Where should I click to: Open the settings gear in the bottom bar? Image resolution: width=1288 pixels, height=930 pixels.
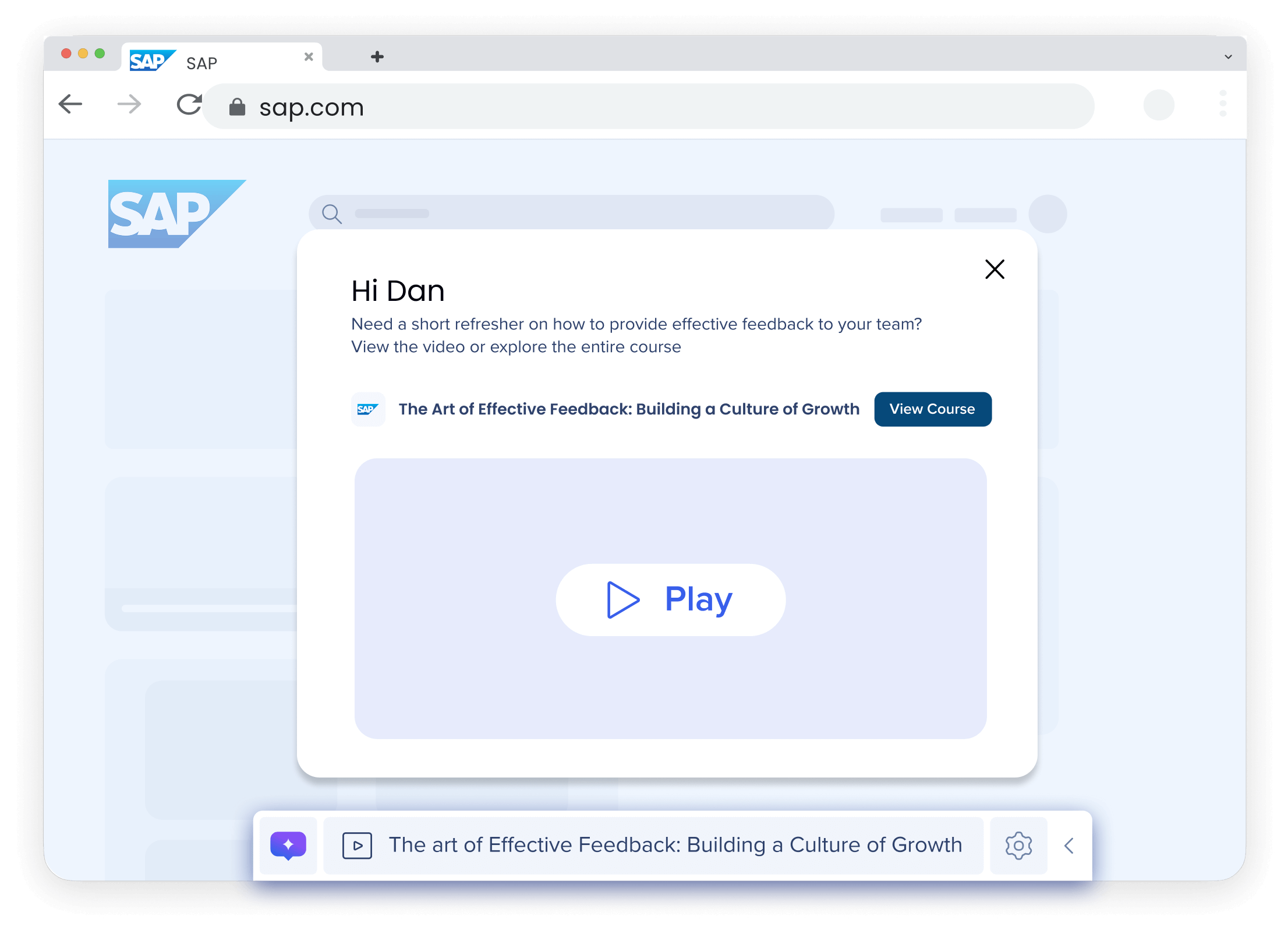coord(1018,846)
